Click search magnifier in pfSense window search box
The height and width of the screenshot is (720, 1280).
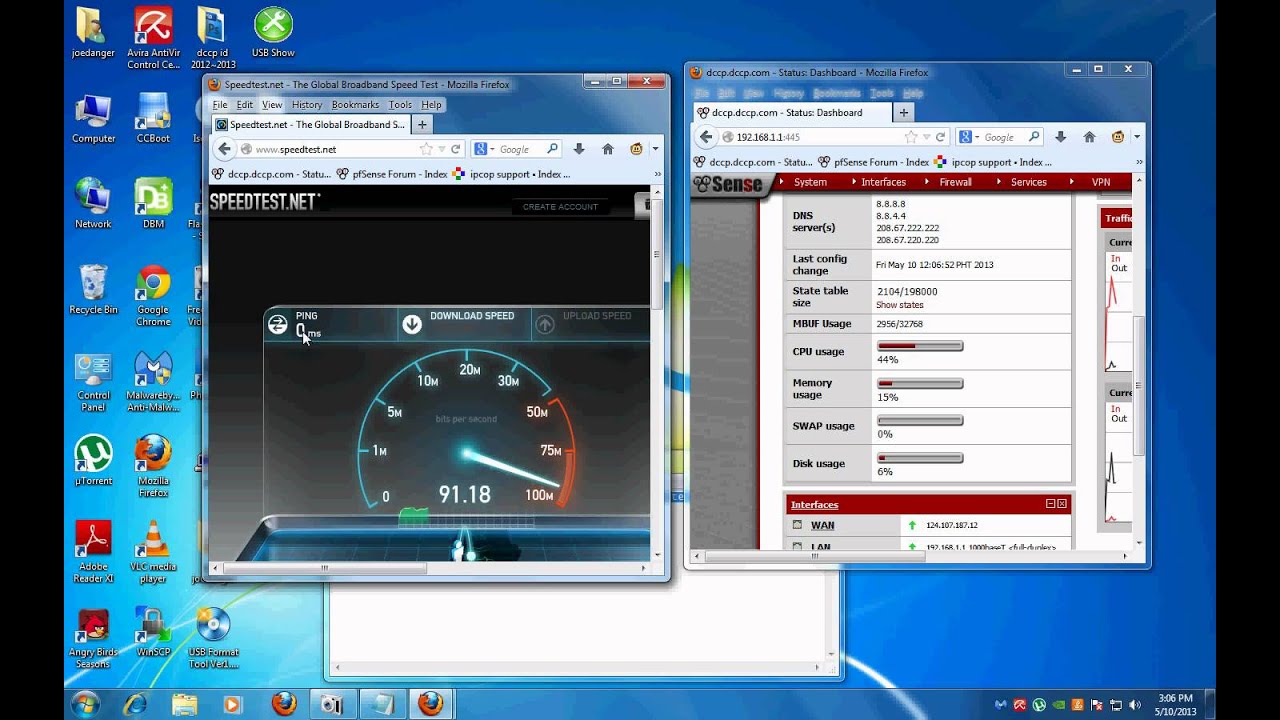click(x=1035, y=137)
